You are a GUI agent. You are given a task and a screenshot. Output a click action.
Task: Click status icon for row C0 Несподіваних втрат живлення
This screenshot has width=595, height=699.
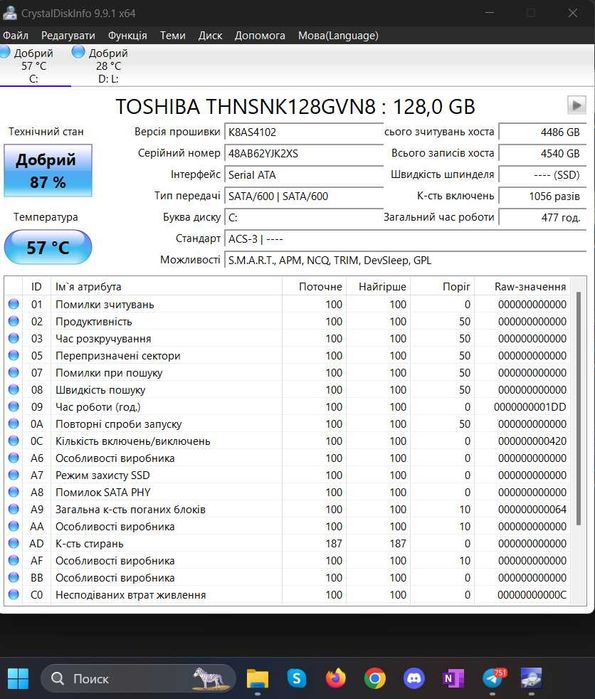pyautogui.click(x=13, y=594)
